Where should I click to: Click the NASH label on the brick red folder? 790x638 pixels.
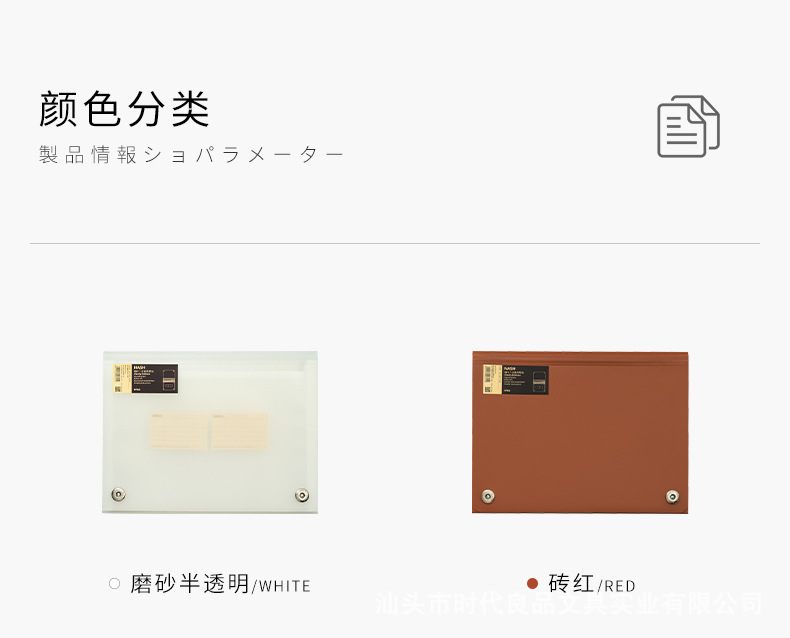click(x=516, y=379)
